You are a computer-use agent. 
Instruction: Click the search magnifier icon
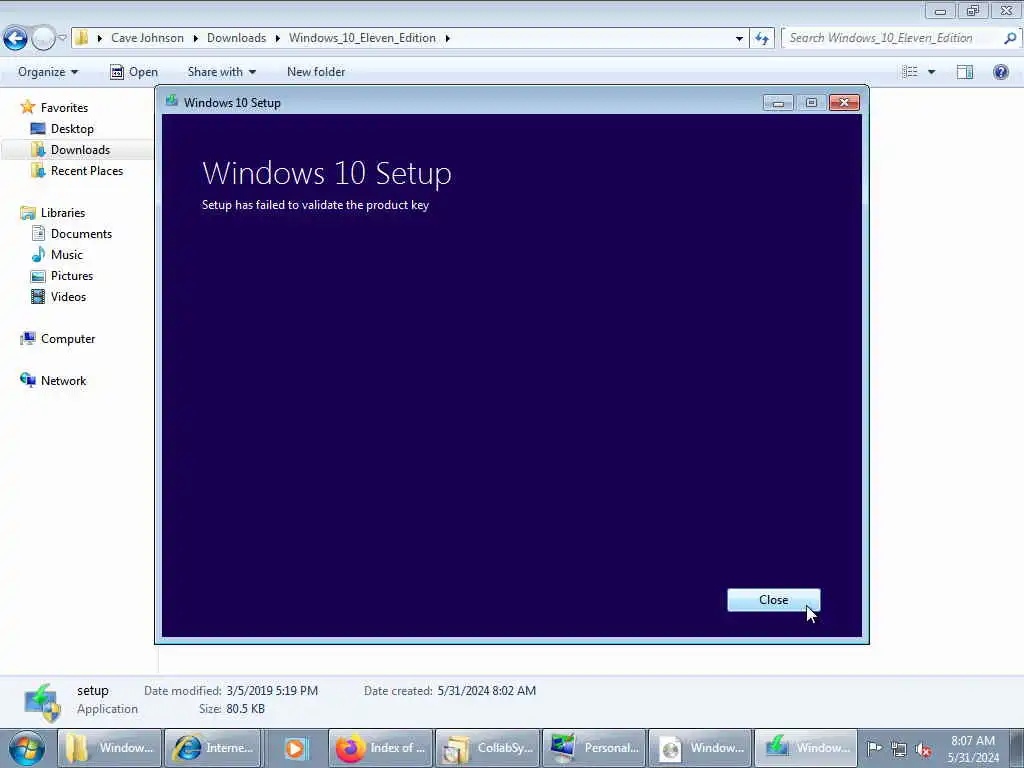pyautogui.click(x=1010, y=38)
